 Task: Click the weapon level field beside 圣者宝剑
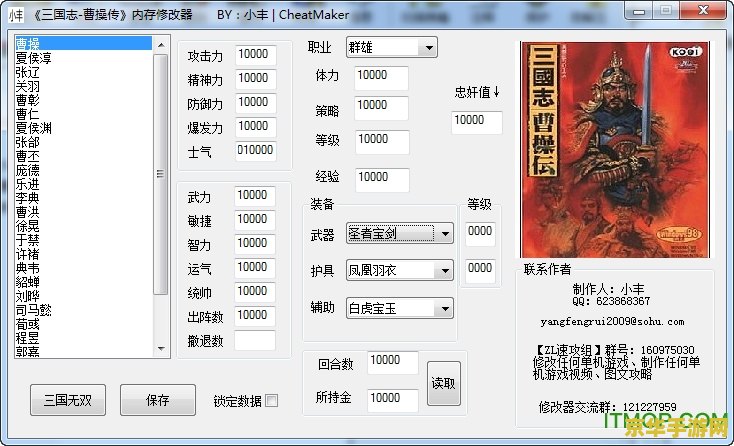(480, 234)
